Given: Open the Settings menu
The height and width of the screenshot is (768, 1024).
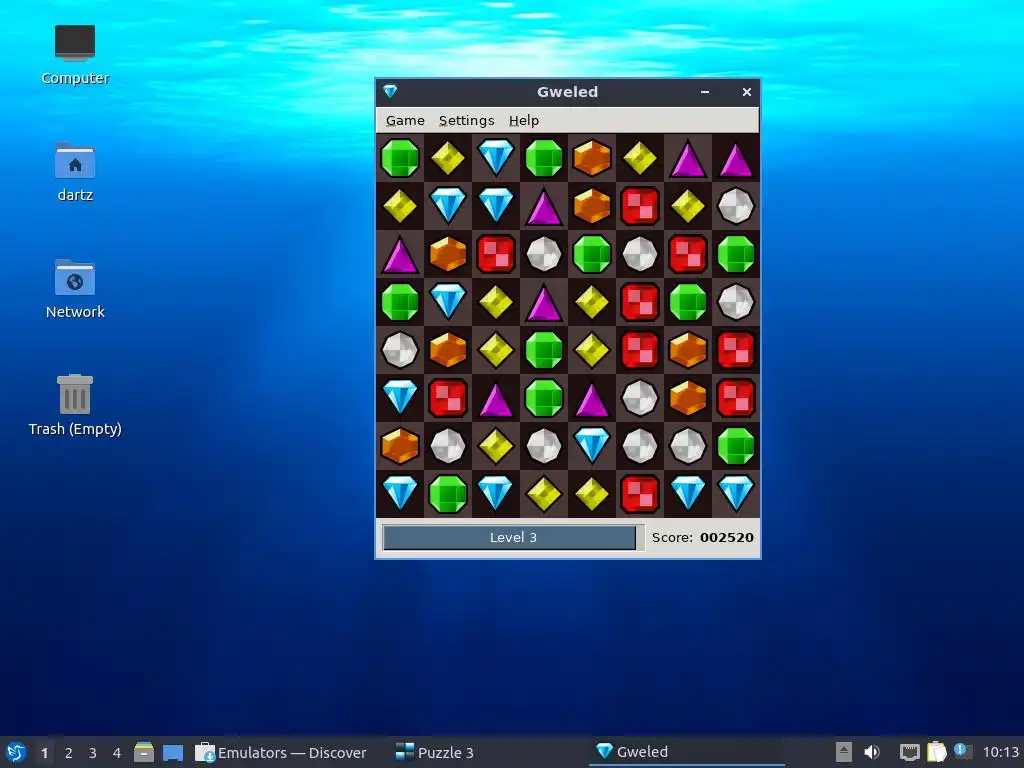Looking at the screenshot, I should pos(466,120).
